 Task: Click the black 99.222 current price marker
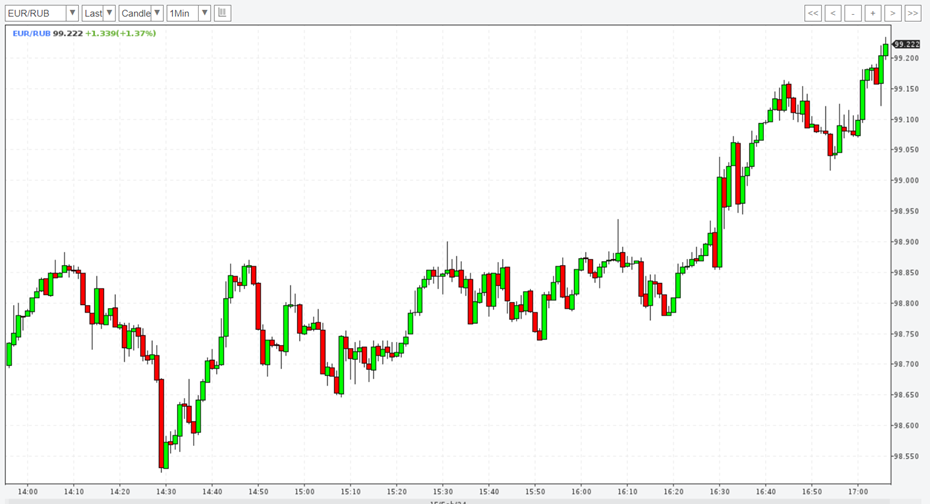point(906,44)
